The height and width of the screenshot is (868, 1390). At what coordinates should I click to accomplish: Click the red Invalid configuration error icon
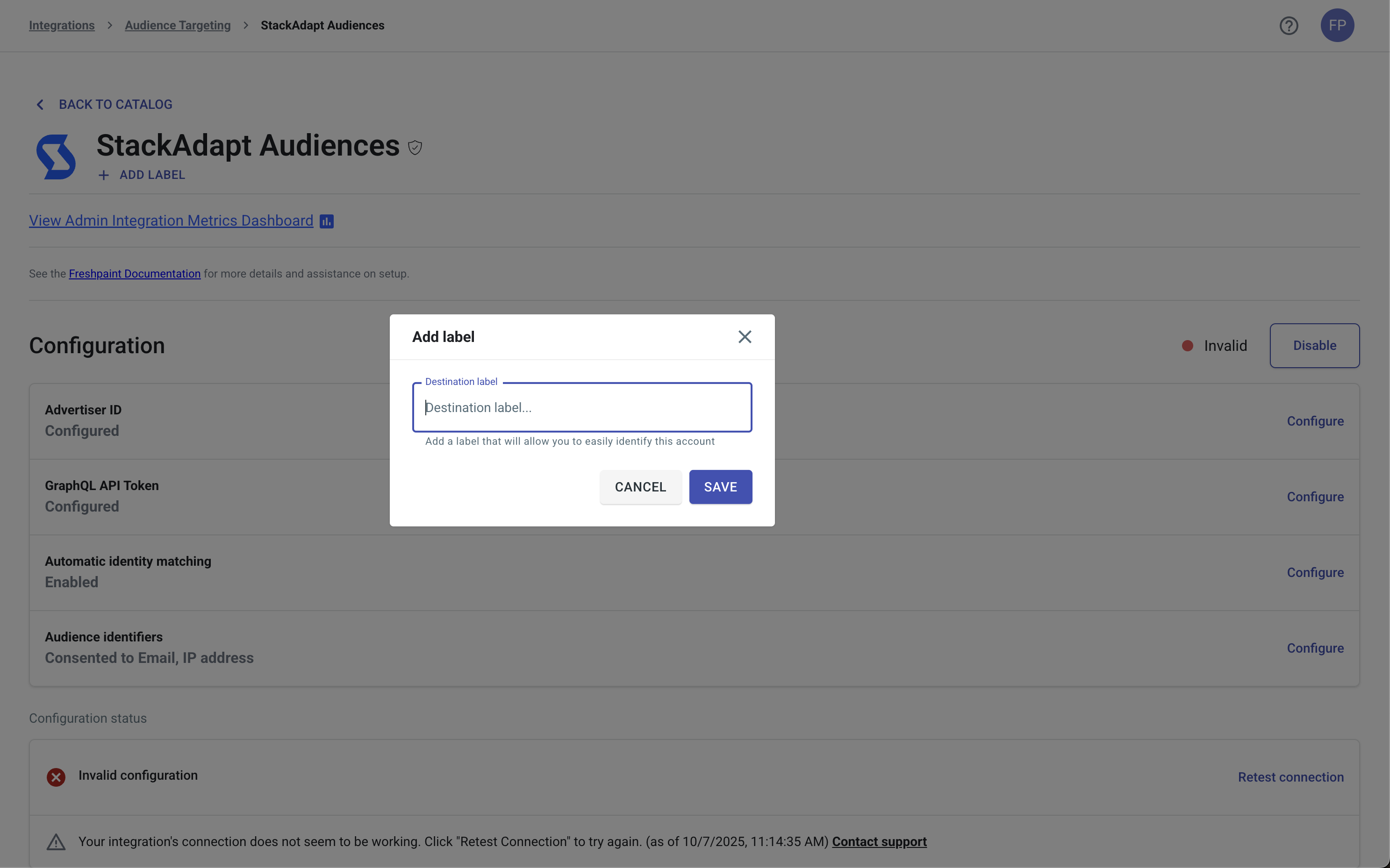point(56,777)
